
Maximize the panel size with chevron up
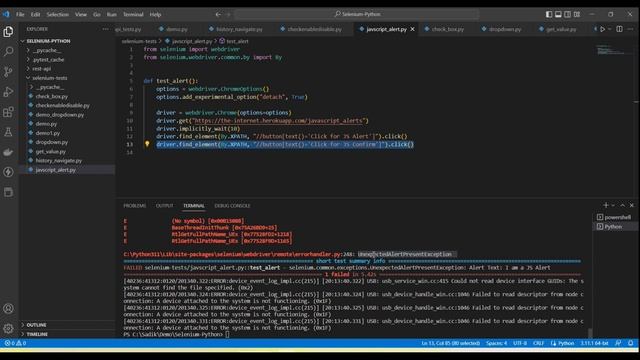coord(622,205)
